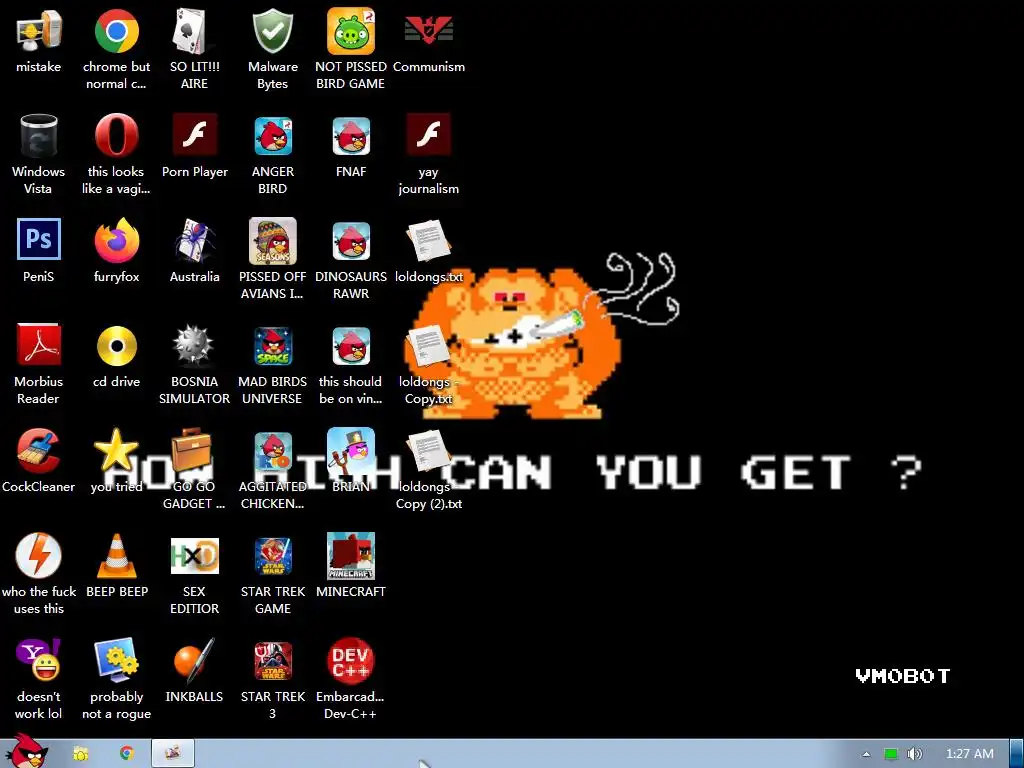Screen dimensions: 1024x768
Task: Launch 'chrome but normal c...' shortcut
Action: click(116, 31)
